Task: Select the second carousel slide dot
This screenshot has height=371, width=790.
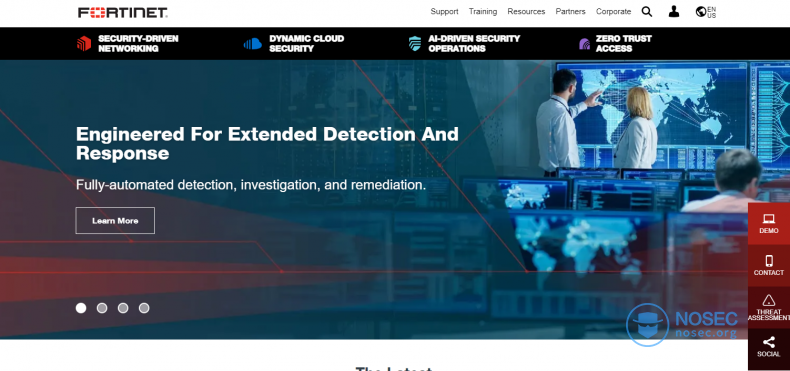Action: (x=102, y=308)
